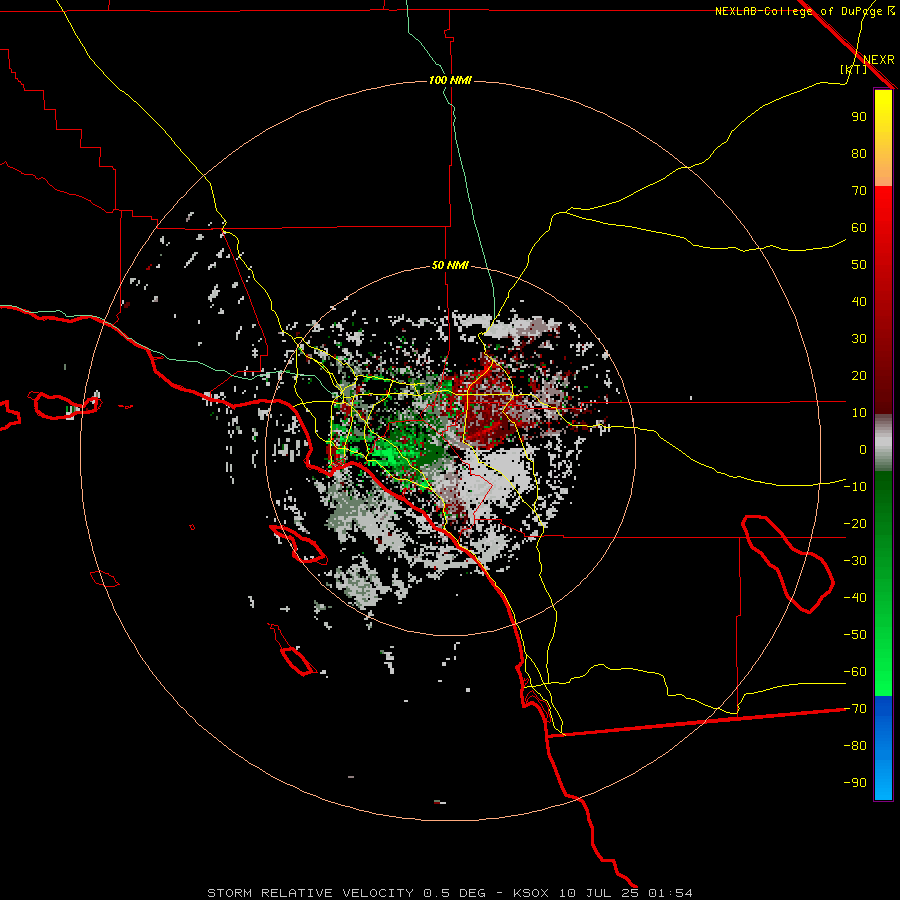This screenshot has width=900, height=900.
Task: Click the gray zero band of color bar
Action: pyautogui.click(x=883, y=443)
